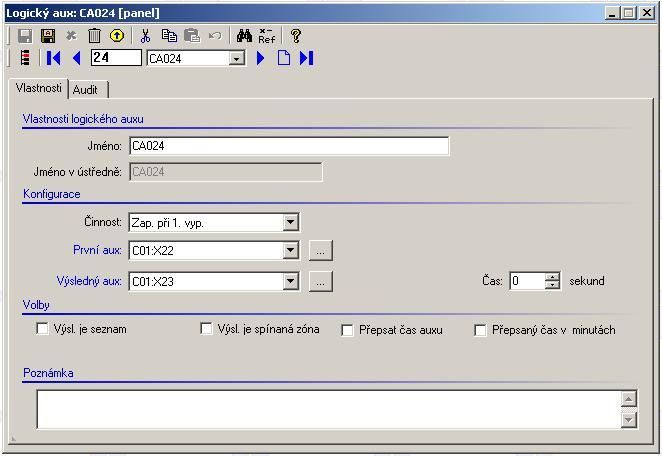Create a new record with the blank page icon
This screenshot has height=456, width=662.
click(284, 58)
